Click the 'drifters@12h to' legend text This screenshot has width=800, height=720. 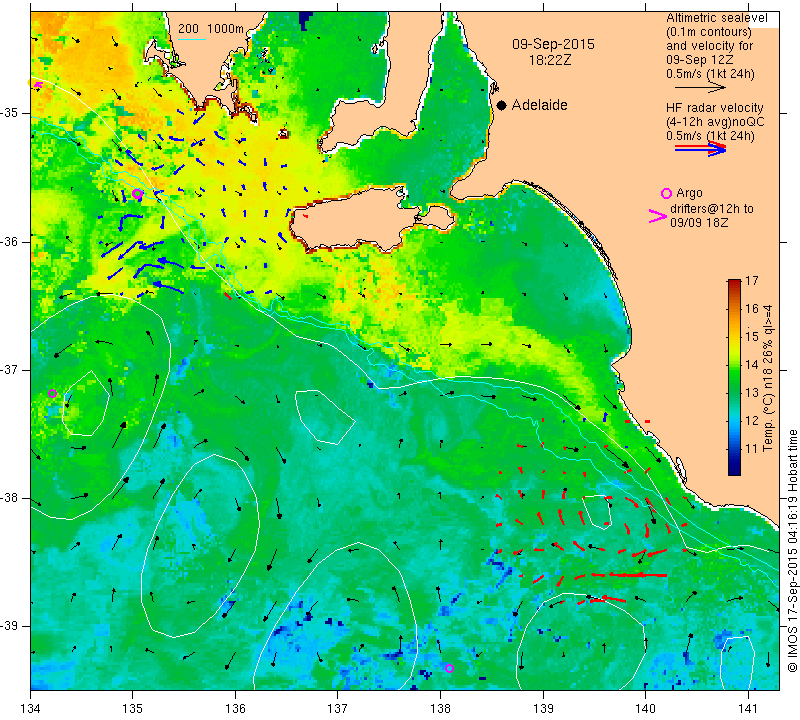(712, 209)
